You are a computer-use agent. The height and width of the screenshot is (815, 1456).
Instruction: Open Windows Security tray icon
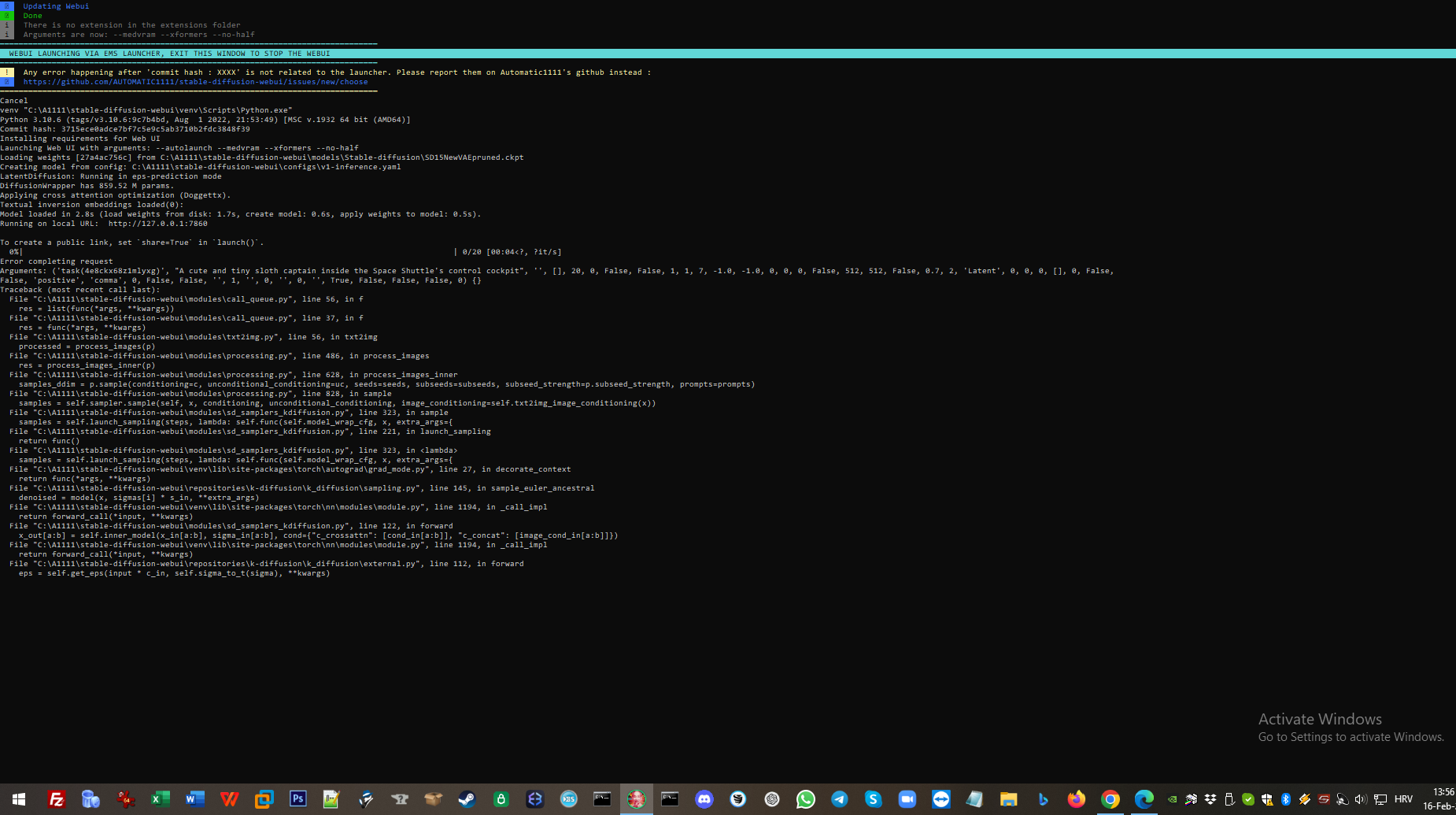1267,799
